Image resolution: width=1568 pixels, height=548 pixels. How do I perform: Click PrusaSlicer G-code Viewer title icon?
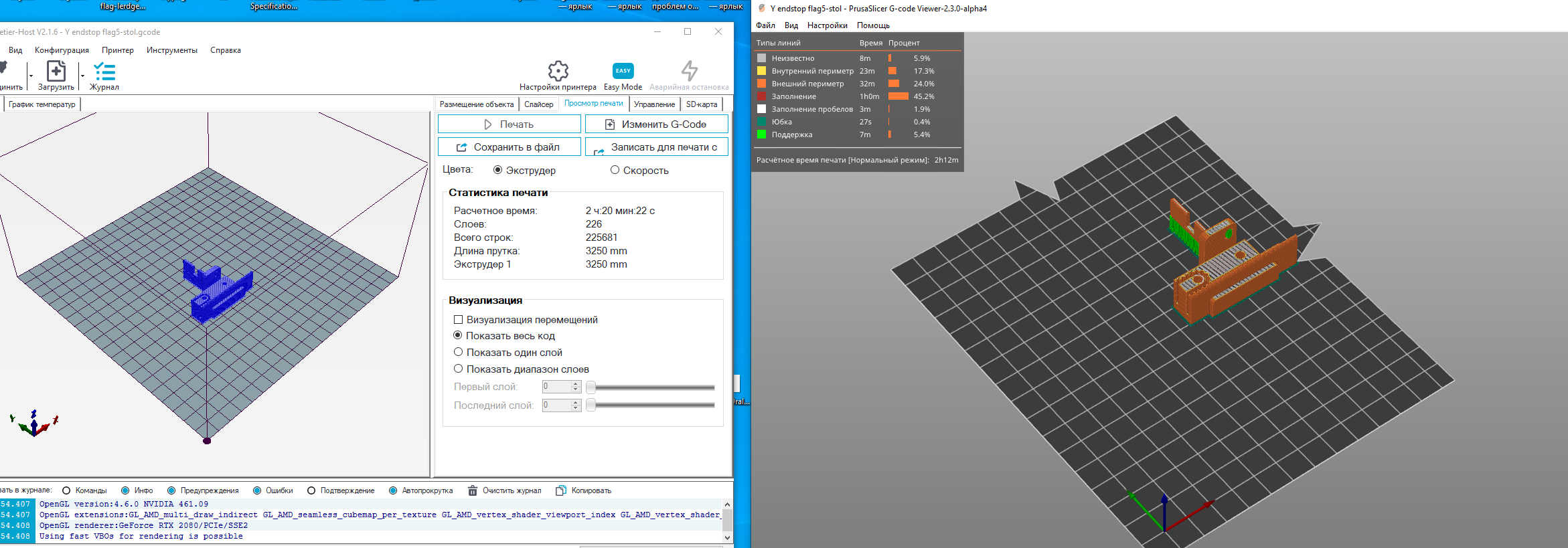[x=762, y=9]
